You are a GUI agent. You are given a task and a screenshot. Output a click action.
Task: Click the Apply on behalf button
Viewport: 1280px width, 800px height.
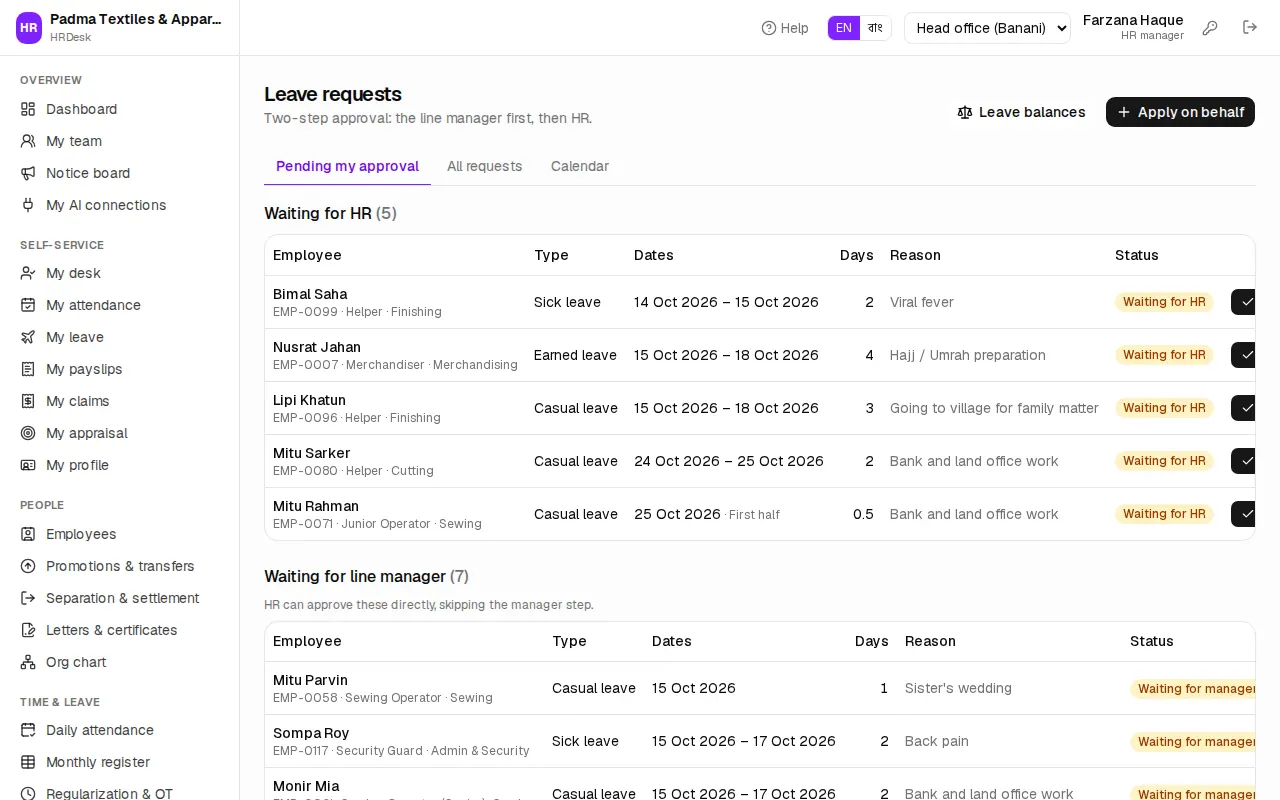tap(1180, 112)
